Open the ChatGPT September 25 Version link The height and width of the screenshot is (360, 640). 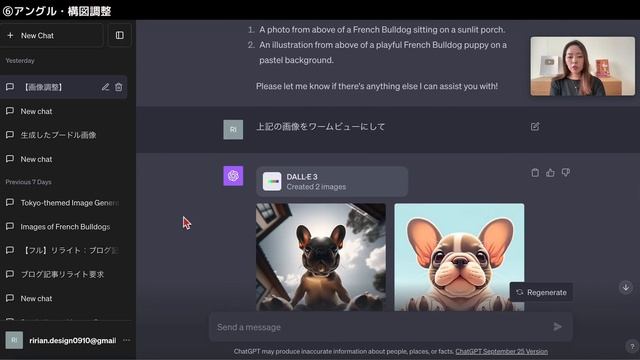pyautogui.click(x=502, y=351)
